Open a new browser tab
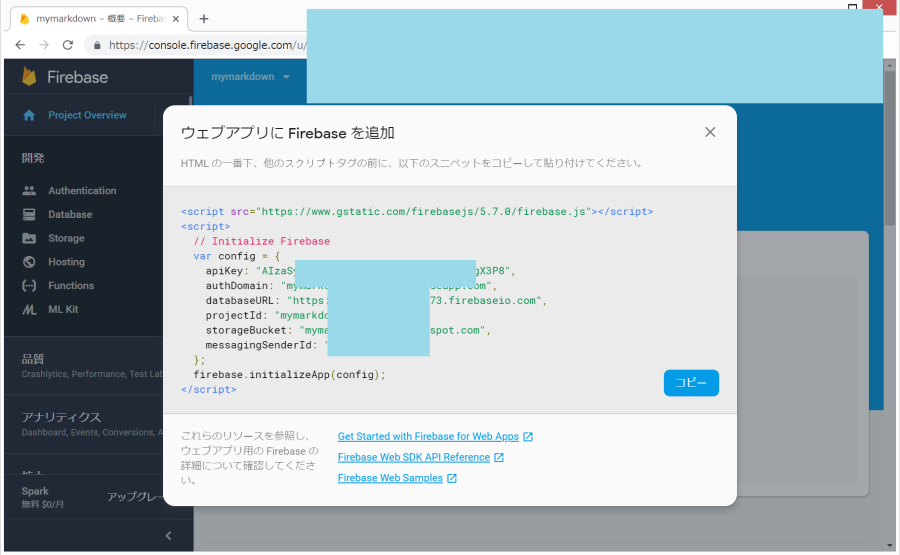The width and height of the screenshot is (900, 555). (204, 18)
